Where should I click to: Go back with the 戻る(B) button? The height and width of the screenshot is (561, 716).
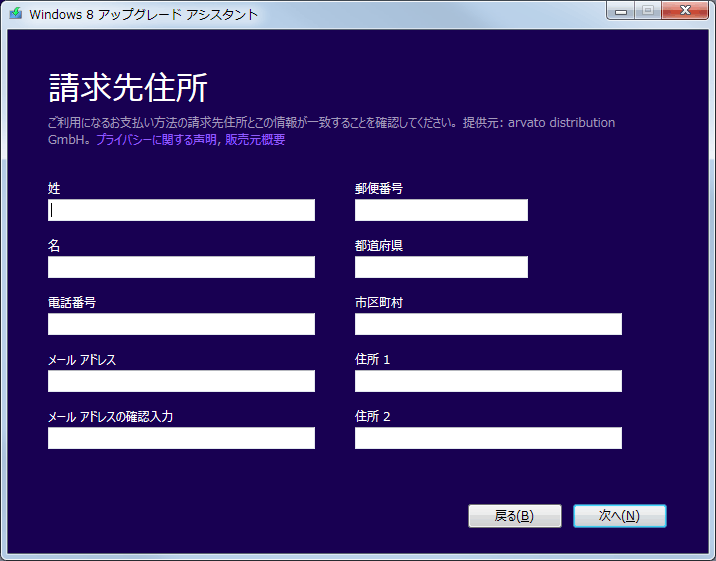[x=515, y=516]
